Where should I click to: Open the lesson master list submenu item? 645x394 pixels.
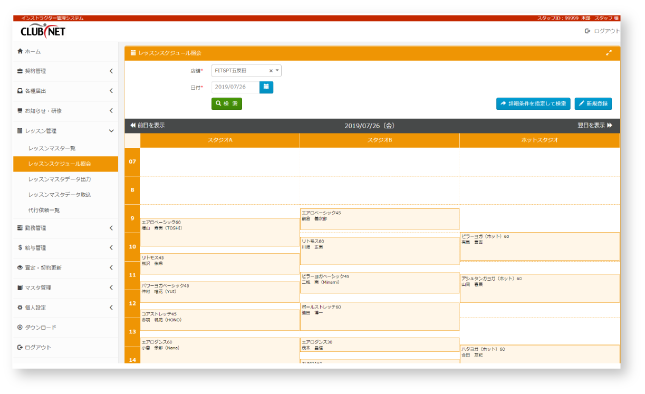tap(52, 148)
